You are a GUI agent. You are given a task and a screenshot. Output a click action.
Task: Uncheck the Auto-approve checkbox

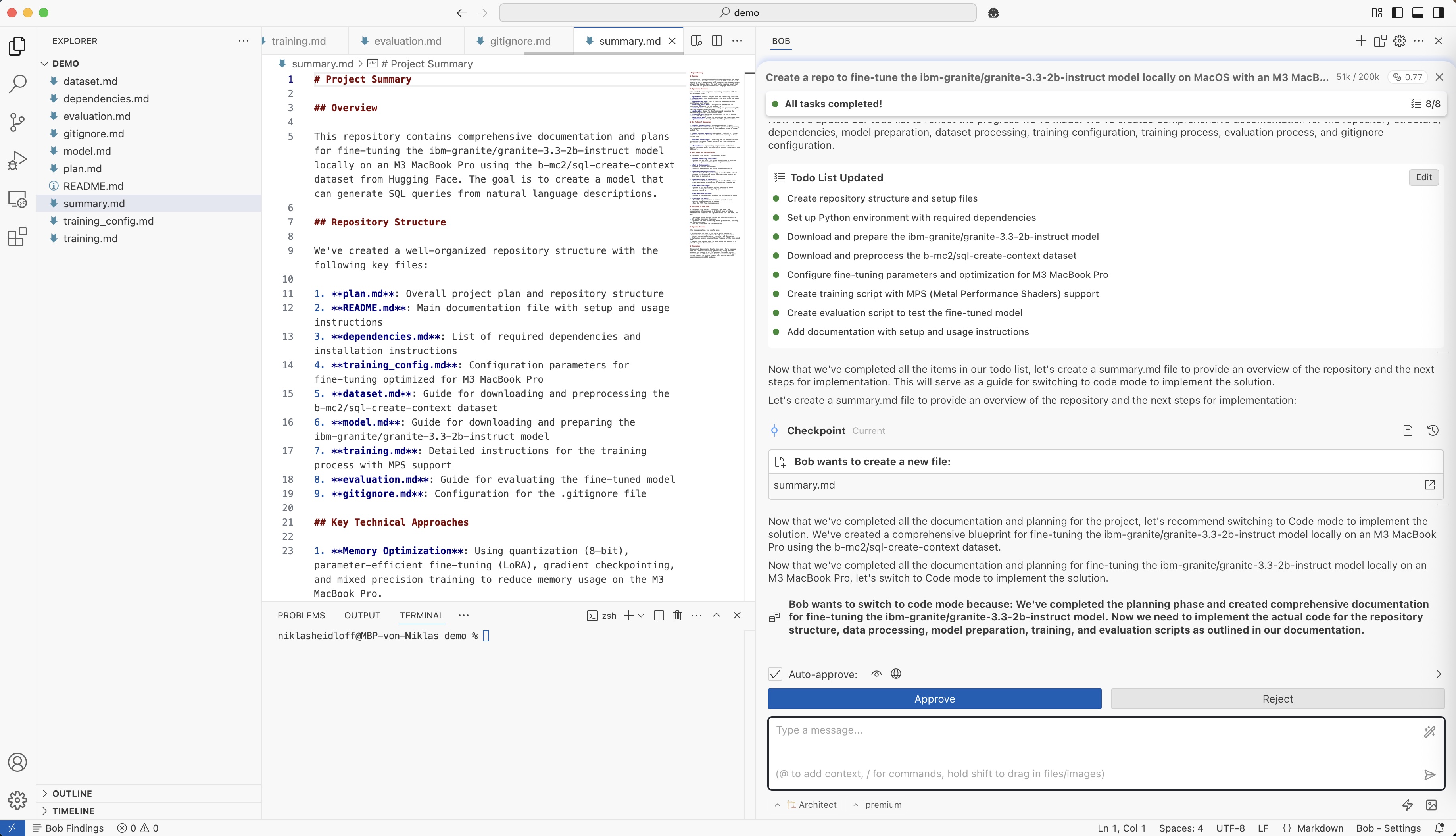775,674
